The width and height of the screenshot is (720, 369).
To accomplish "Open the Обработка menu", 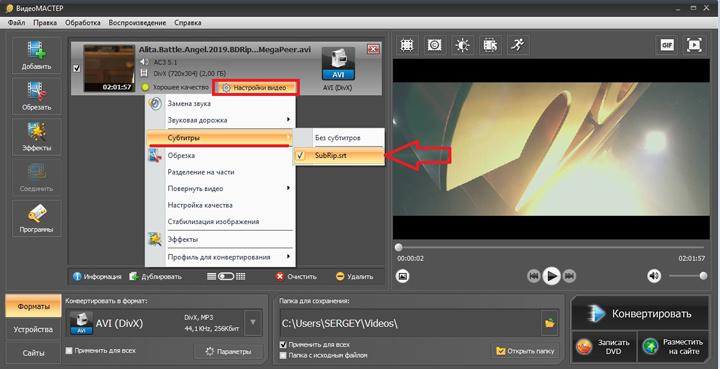I will point(83,22).
